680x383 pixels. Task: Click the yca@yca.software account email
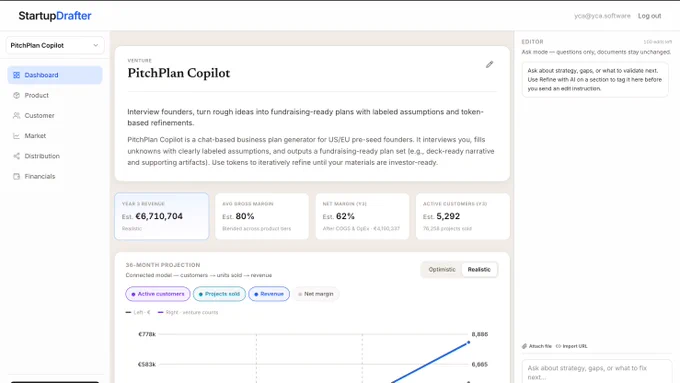coord(602,16)
